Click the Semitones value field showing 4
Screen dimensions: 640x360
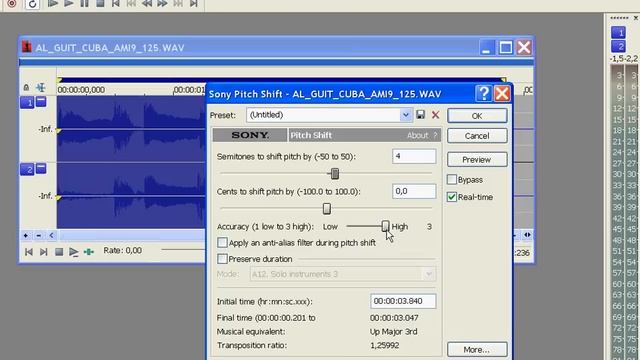(x=414, y=156)
